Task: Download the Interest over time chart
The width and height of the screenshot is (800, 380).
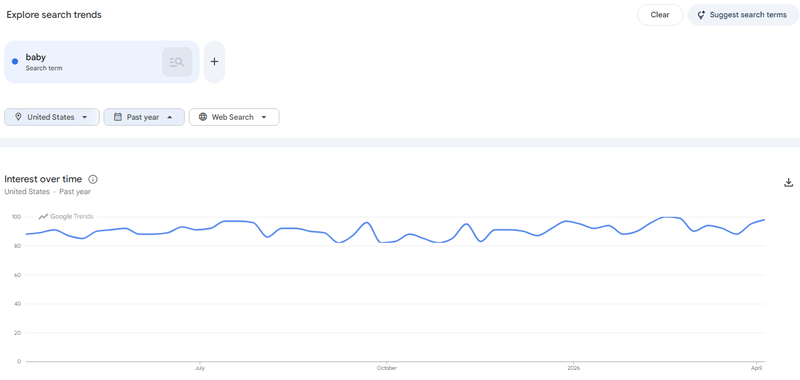Action: pos(788,183)
